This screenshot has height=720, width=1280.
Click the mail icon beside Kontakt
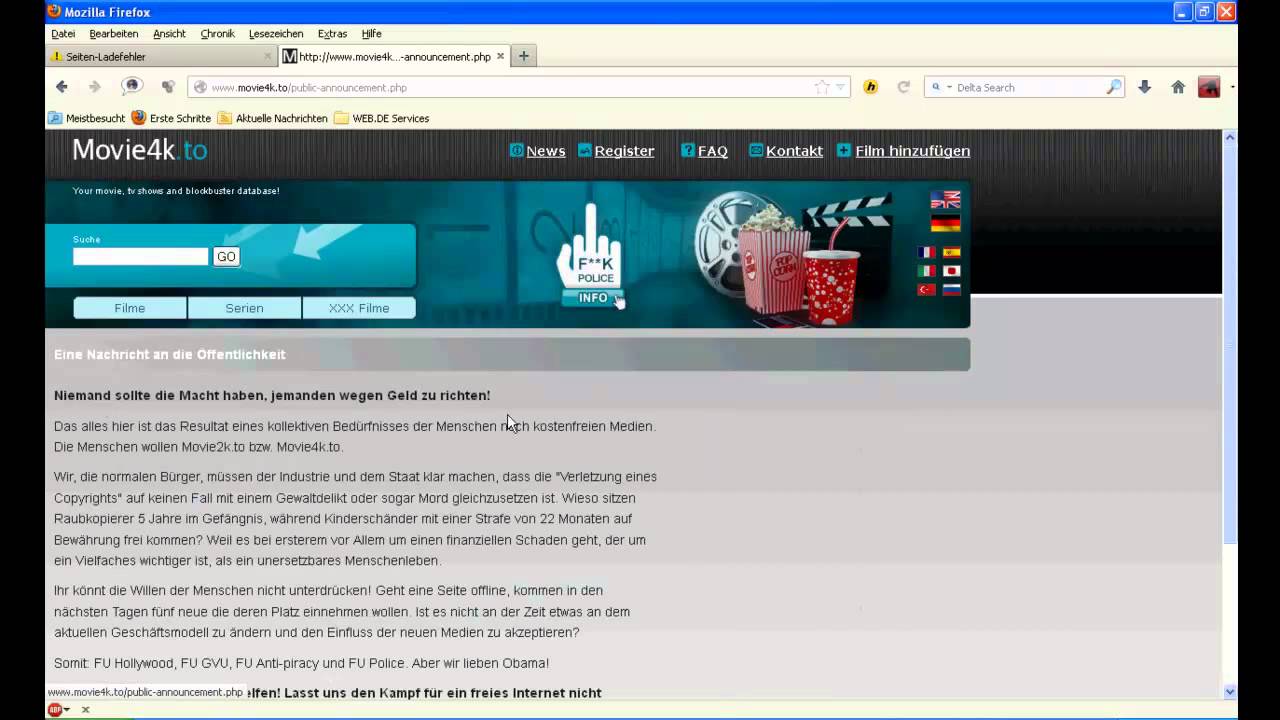[756, 150]
